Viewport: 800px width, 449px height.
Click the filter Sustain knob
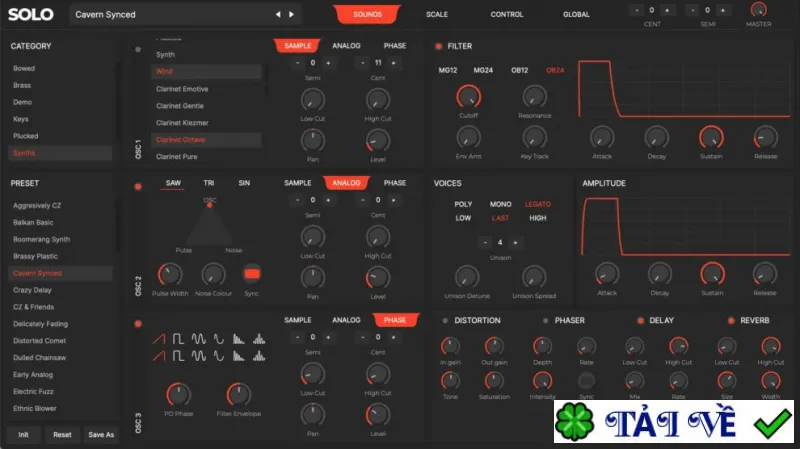(711, 138)
